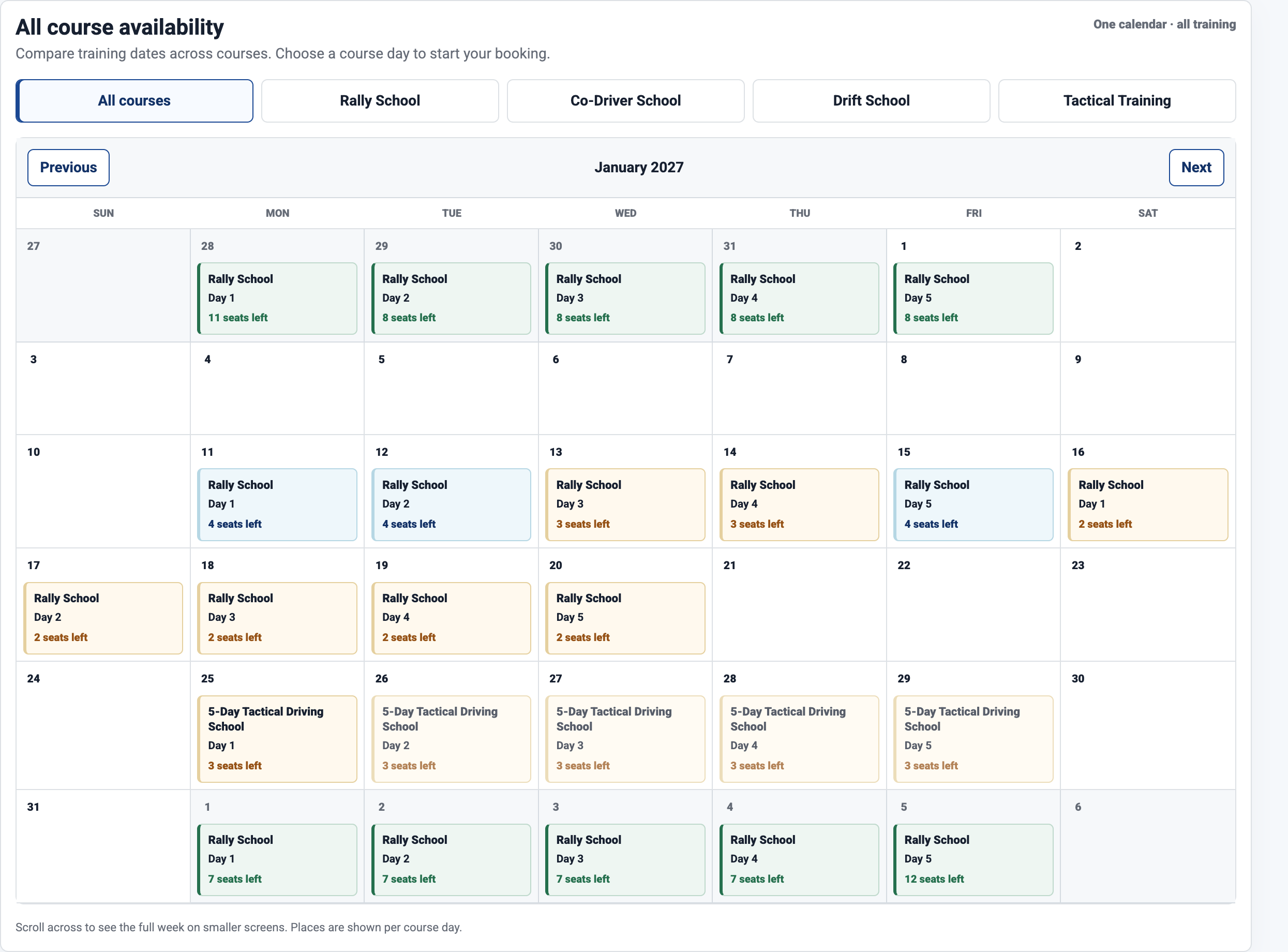Book Tactical Driving School Day 1 on January 25

277,739
